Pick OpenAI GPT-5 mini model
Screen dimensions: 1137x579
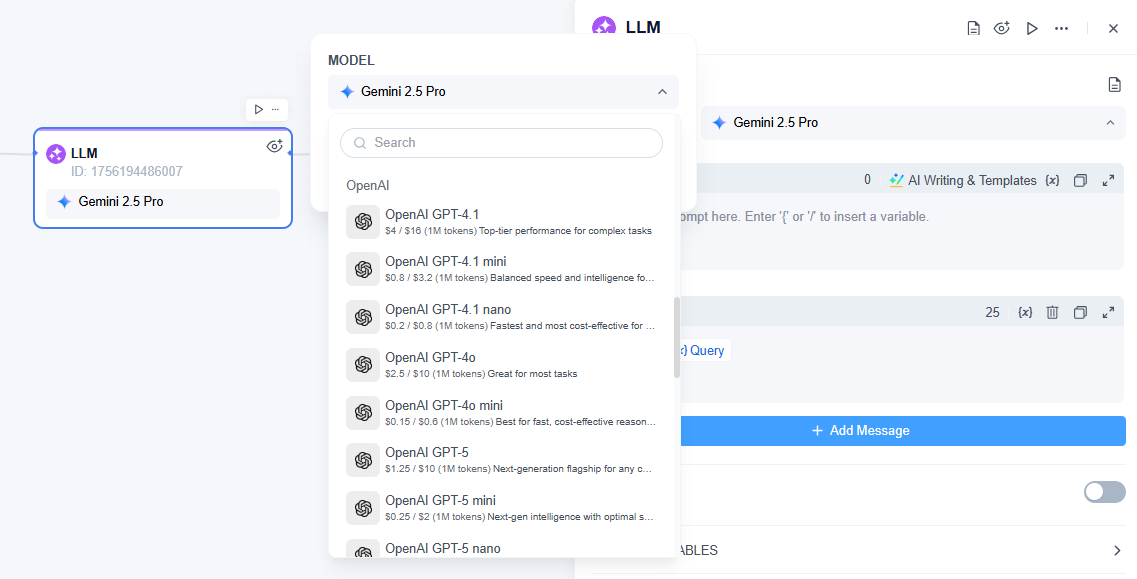[502, 508]
